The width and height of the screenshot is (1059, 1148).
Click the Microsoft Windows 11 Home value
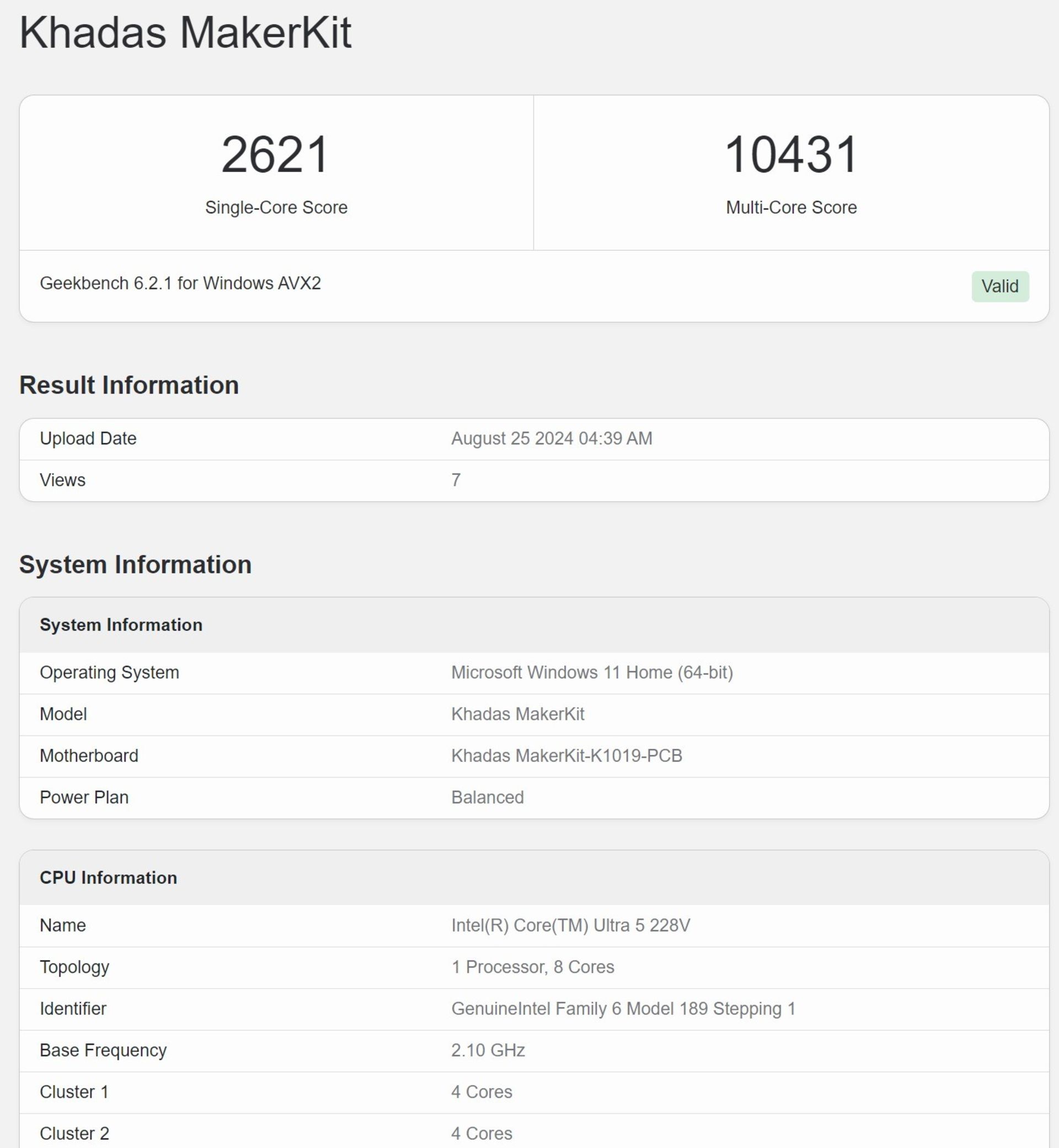592,672
